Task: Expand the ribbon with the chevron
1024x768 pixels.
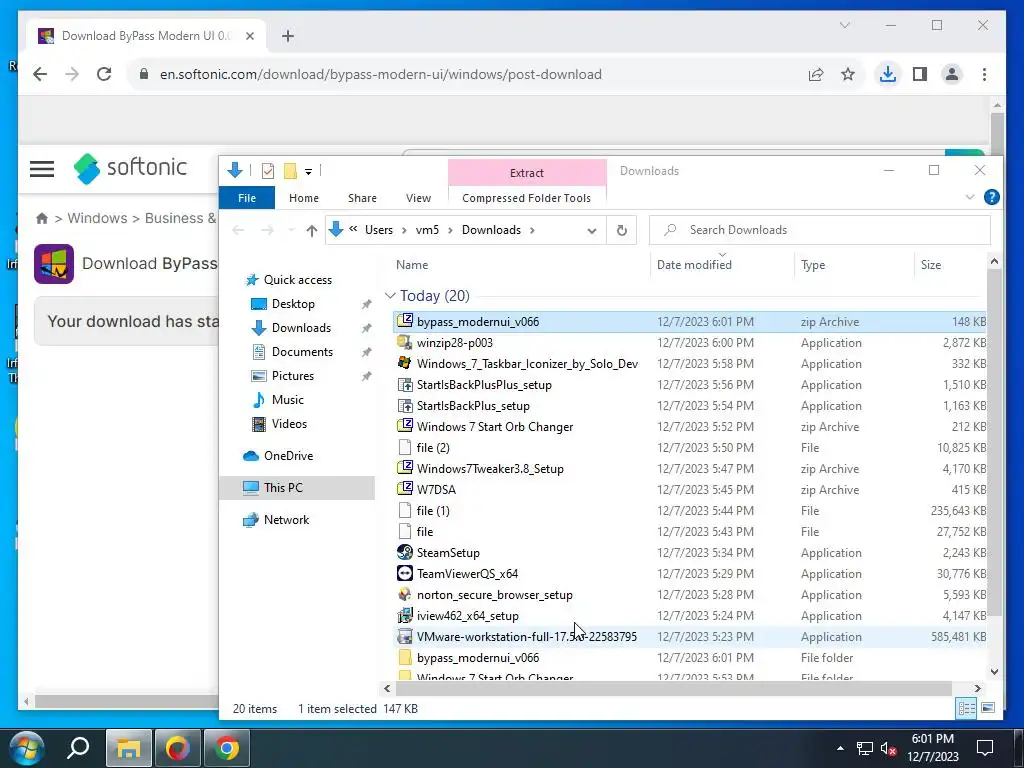Action: point(970,197)
